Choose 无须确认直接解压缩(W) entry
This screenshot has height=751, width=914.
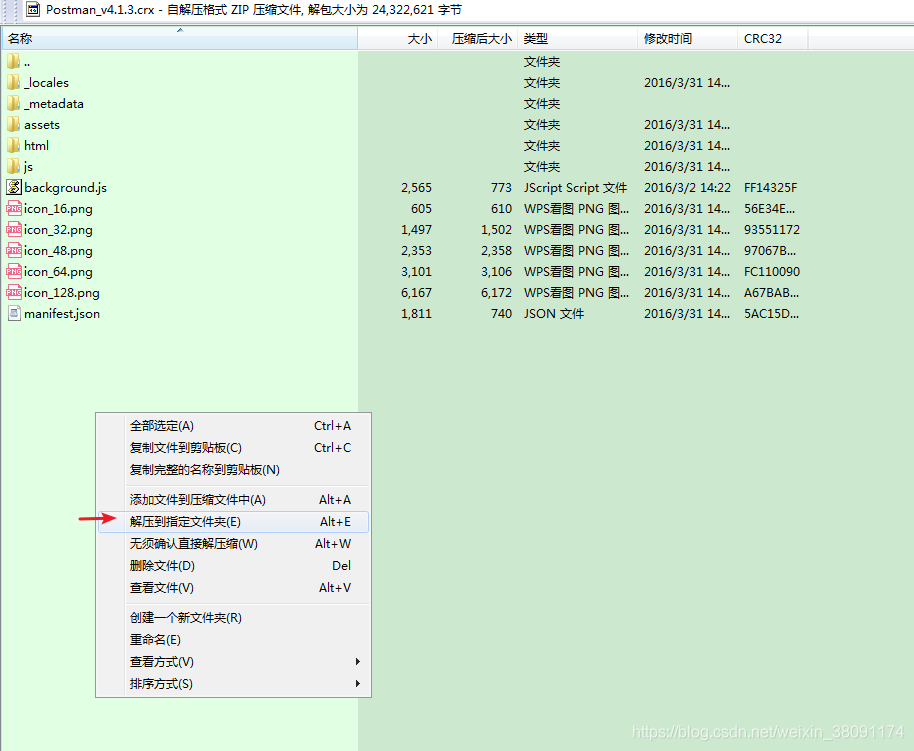[233, 544]
